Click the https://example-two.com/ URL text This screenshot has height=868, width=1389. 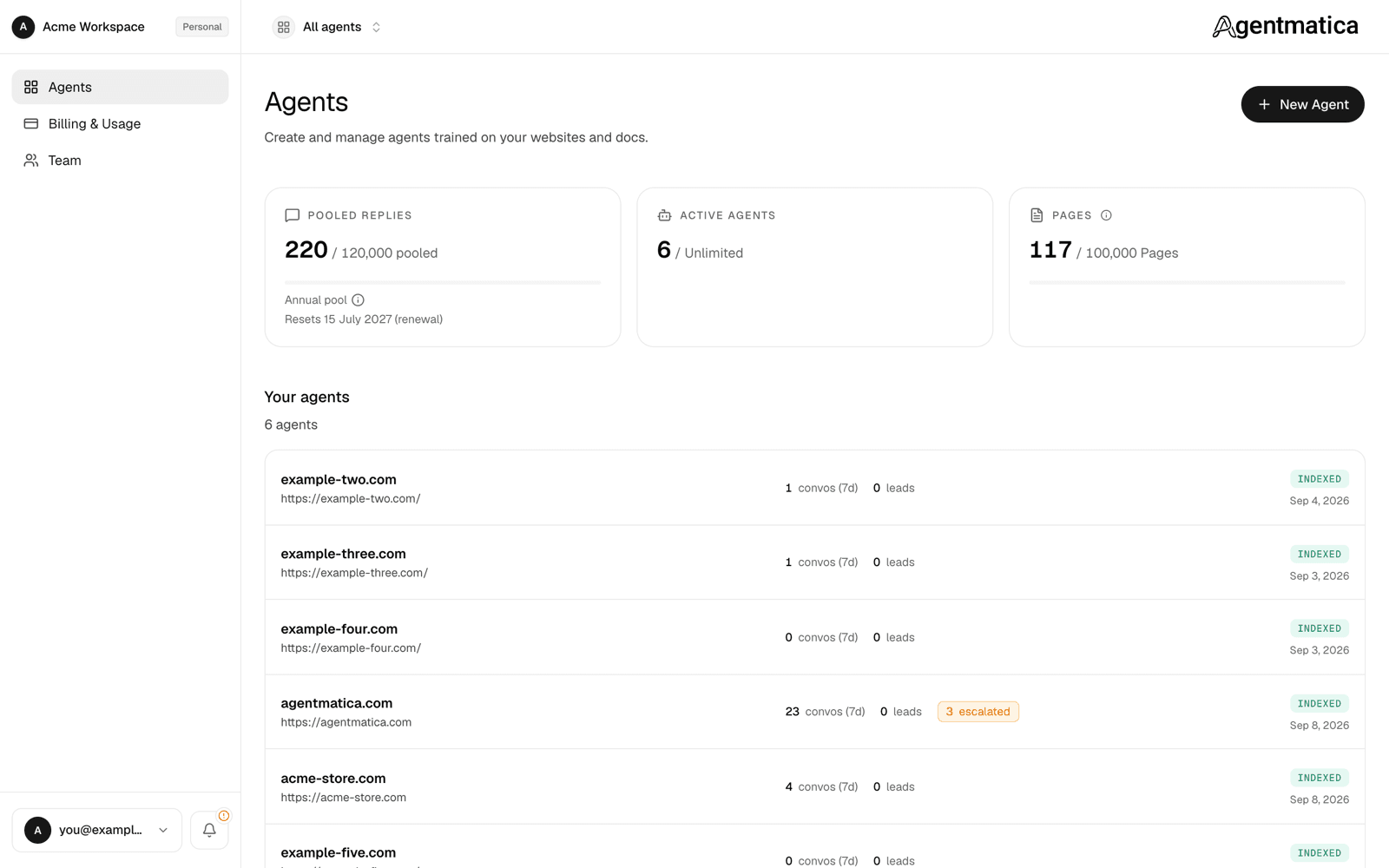click(x=351, y=498)
